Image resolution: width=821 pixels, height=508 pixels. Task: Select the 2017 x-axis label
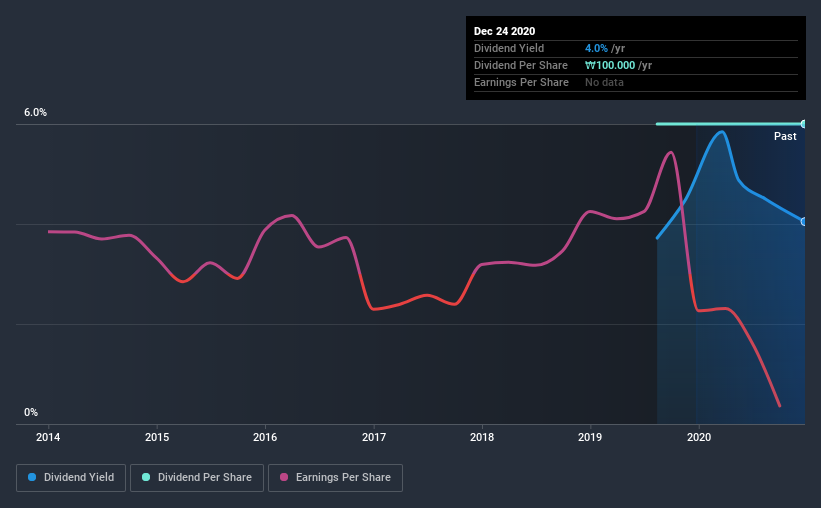(x=374, y=437)
